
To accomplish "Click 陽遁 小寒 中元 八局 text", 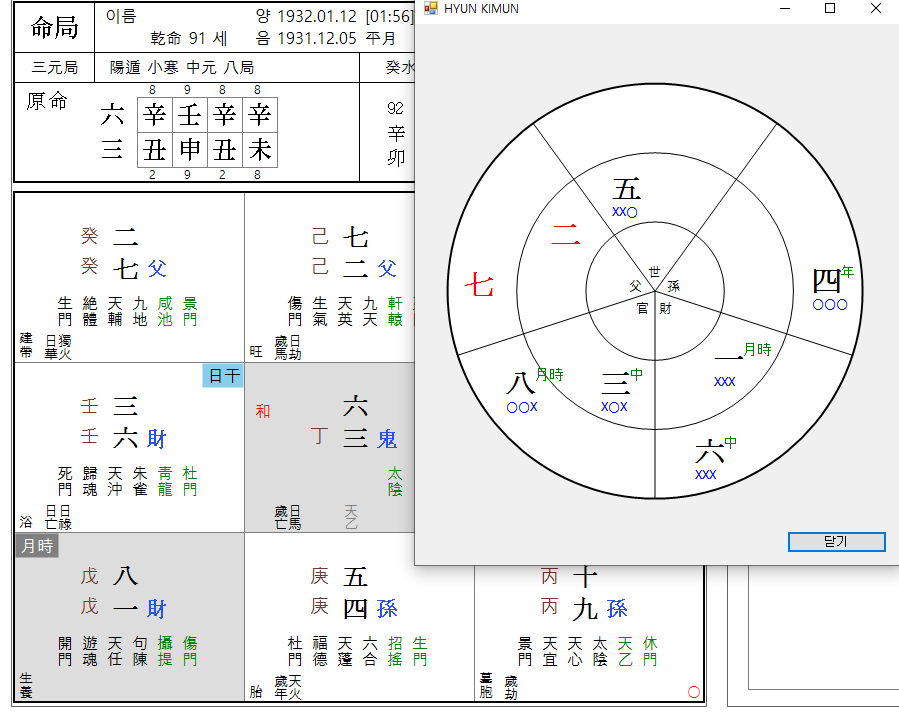I will point(182,67).
